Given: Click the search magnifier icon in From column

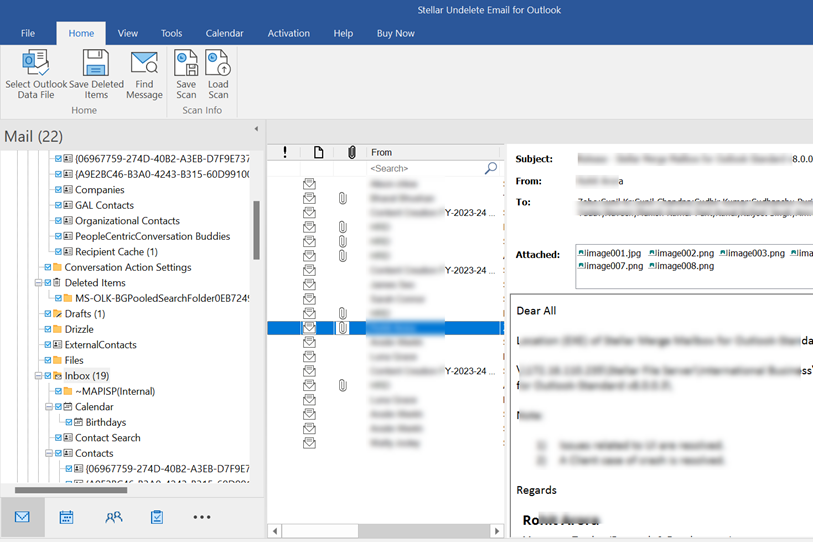Looking at the screenshot, I should tap(490, 168).
